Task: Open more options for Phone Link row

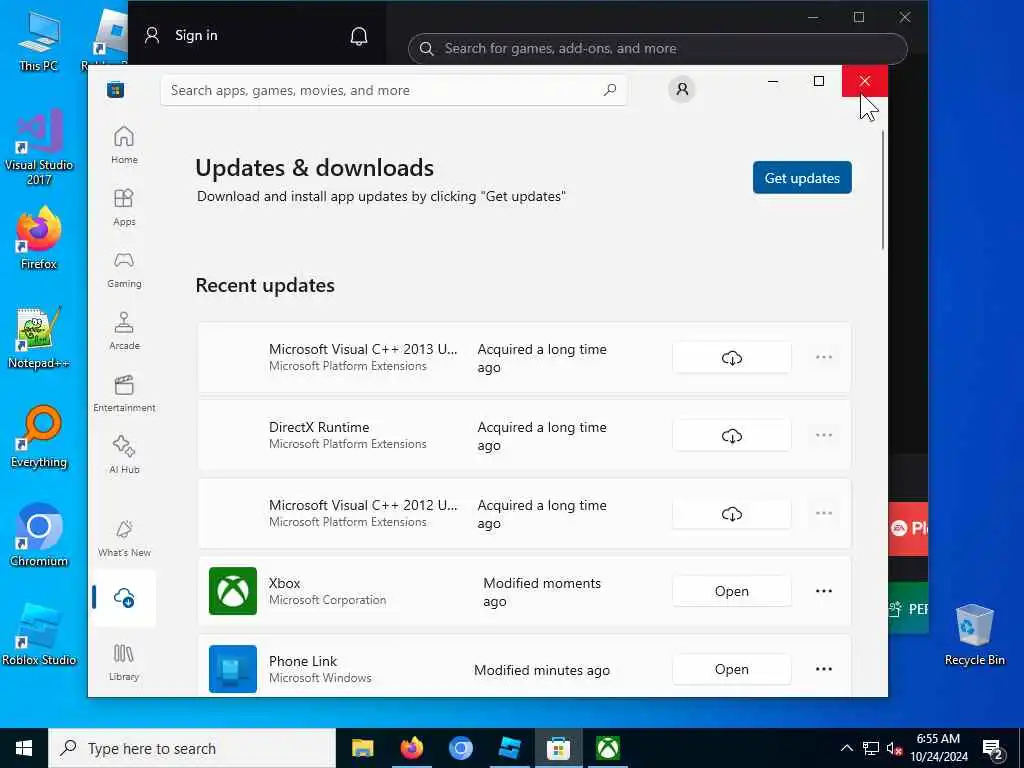Action: pyautogui.click(x=824, y=669)
